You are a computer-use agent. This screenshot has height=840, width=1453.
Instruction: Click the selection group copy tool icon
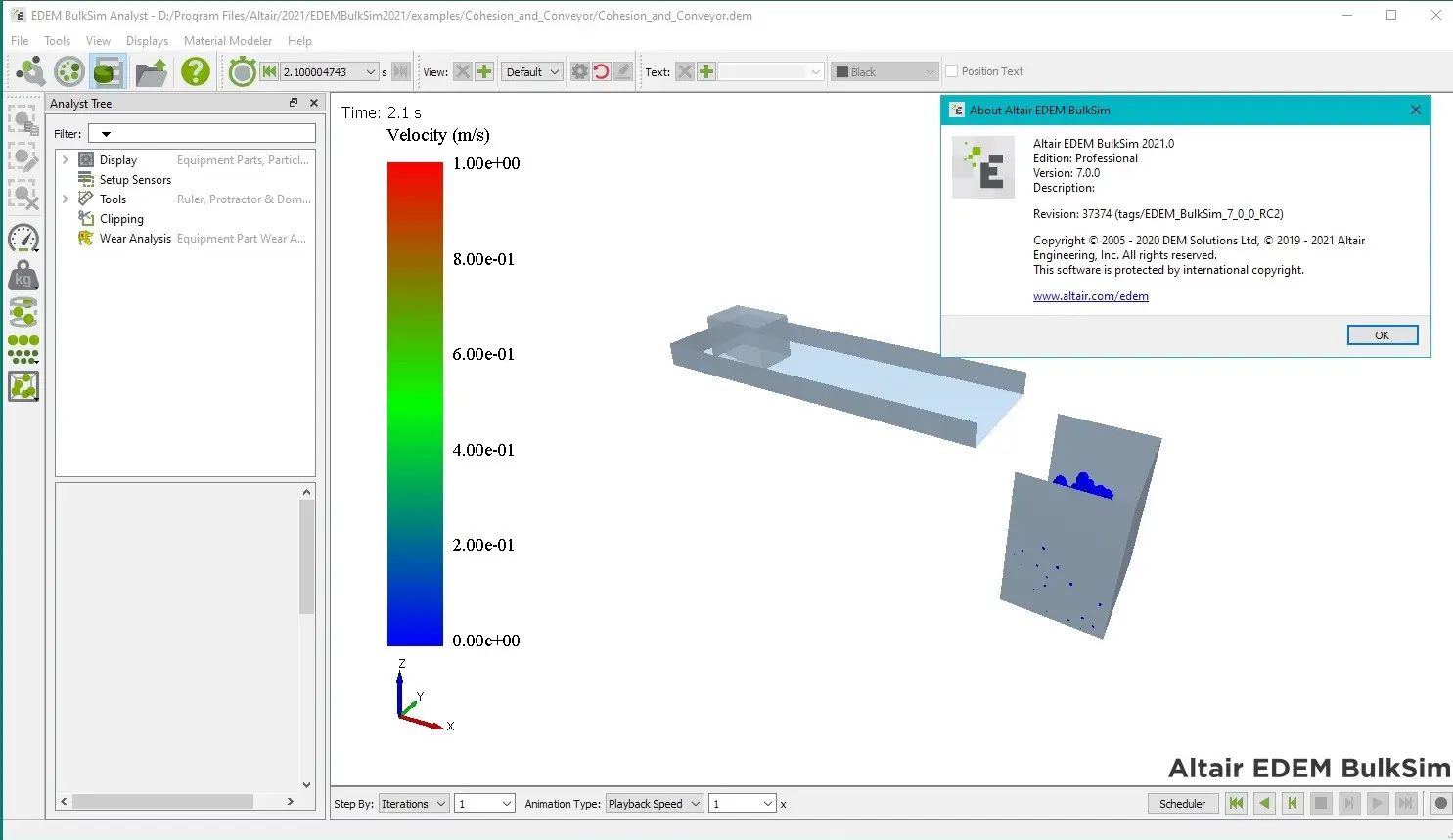[x=23, y=120]
